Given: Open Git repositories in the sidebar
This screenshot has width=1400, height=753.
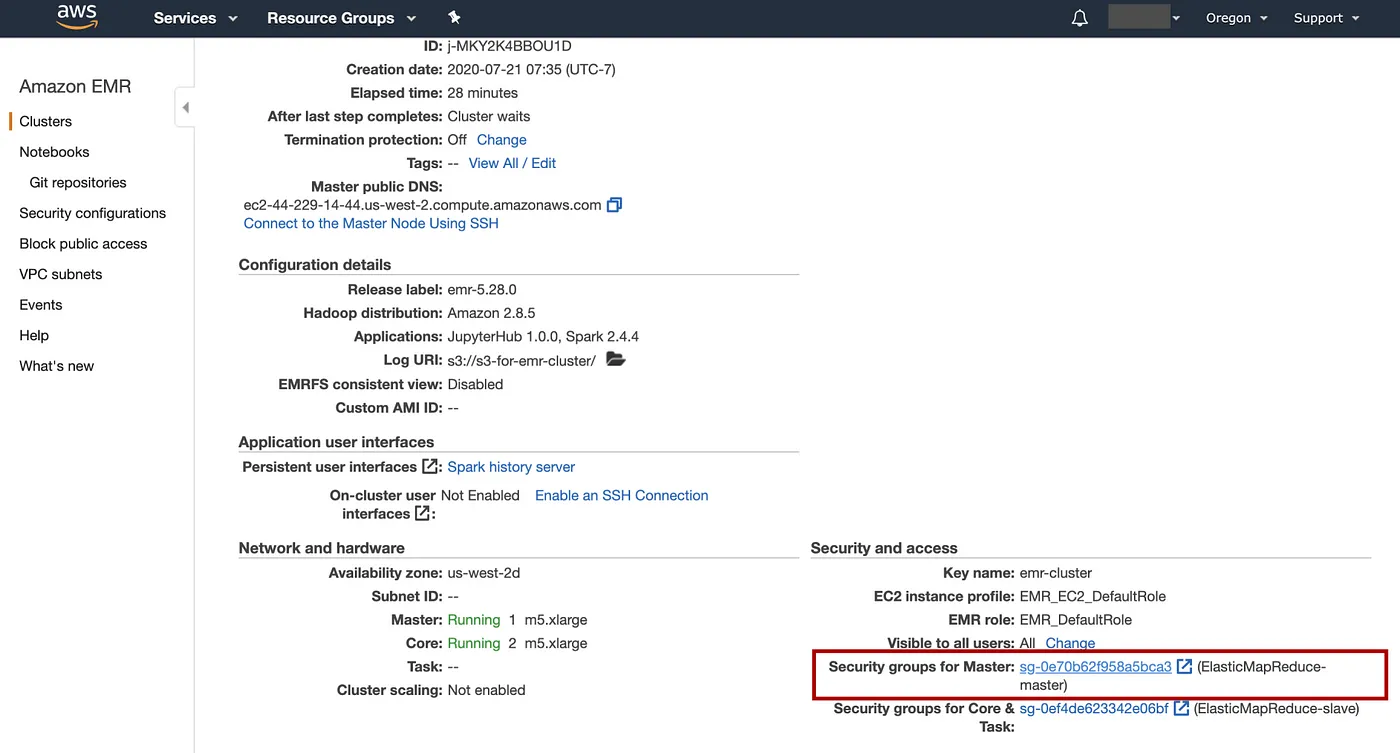Looking at the screenshot, I should click(78, 183).
